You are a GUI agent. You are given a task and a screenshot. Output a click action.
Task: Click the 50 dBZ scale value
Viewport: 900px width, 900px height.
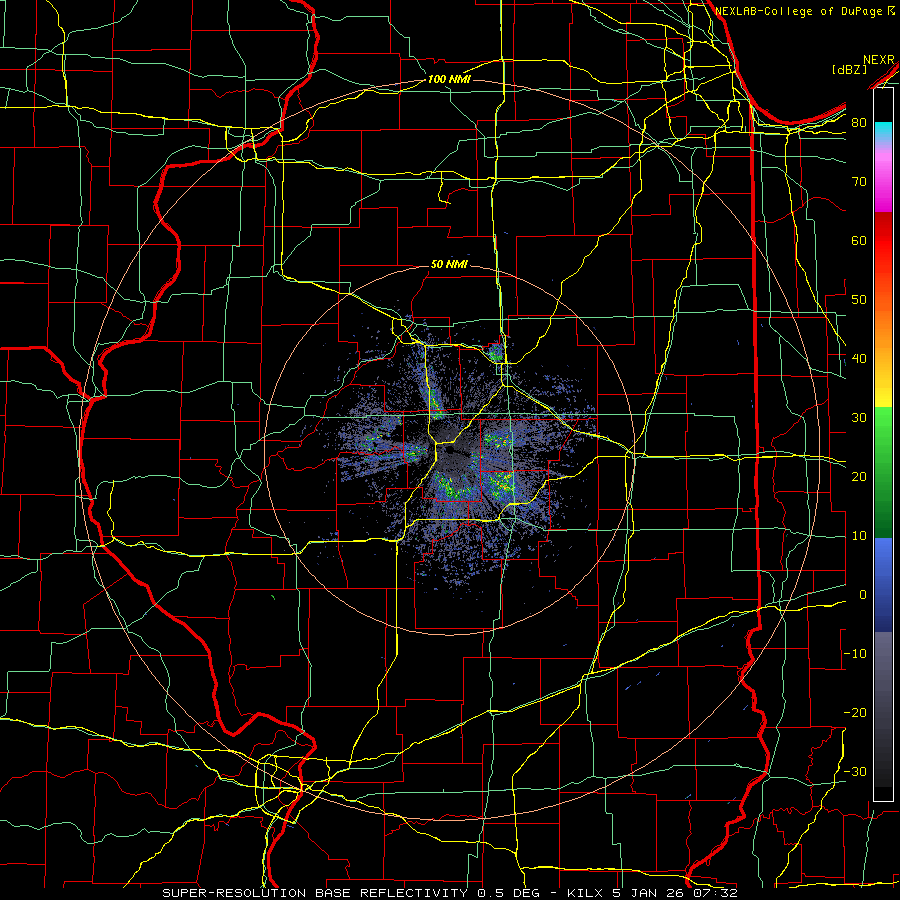click(859, 300)
